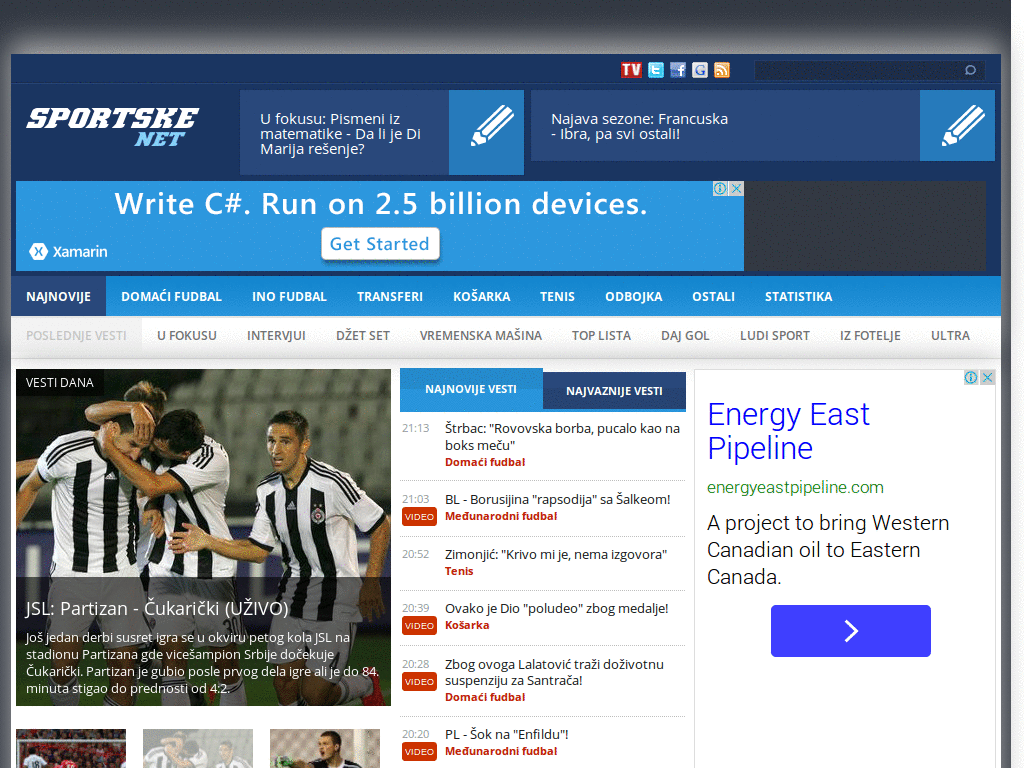
Task: Open the middle small thumbnail below featured story
Action: tap(198, 748)
